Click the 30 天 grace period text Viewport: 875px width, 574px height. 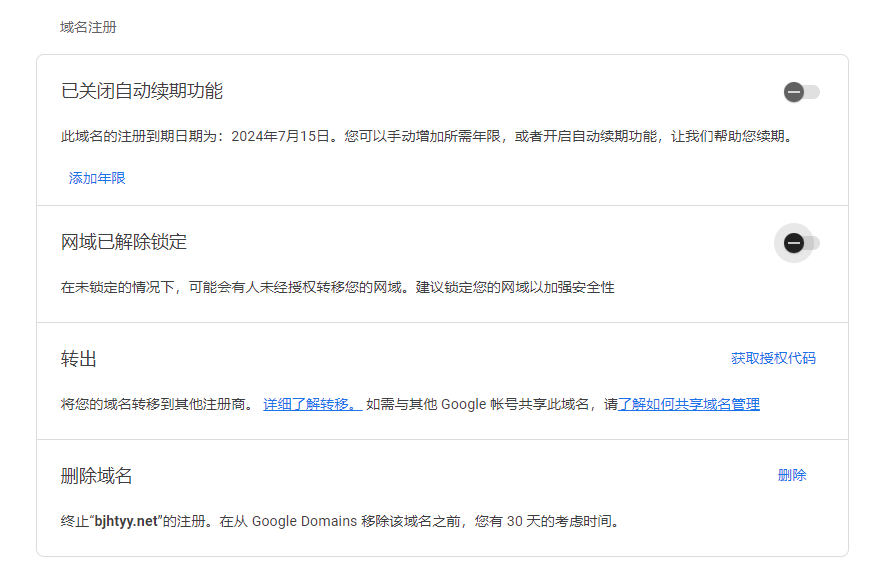pyautogui.click(x=524, y=521)
